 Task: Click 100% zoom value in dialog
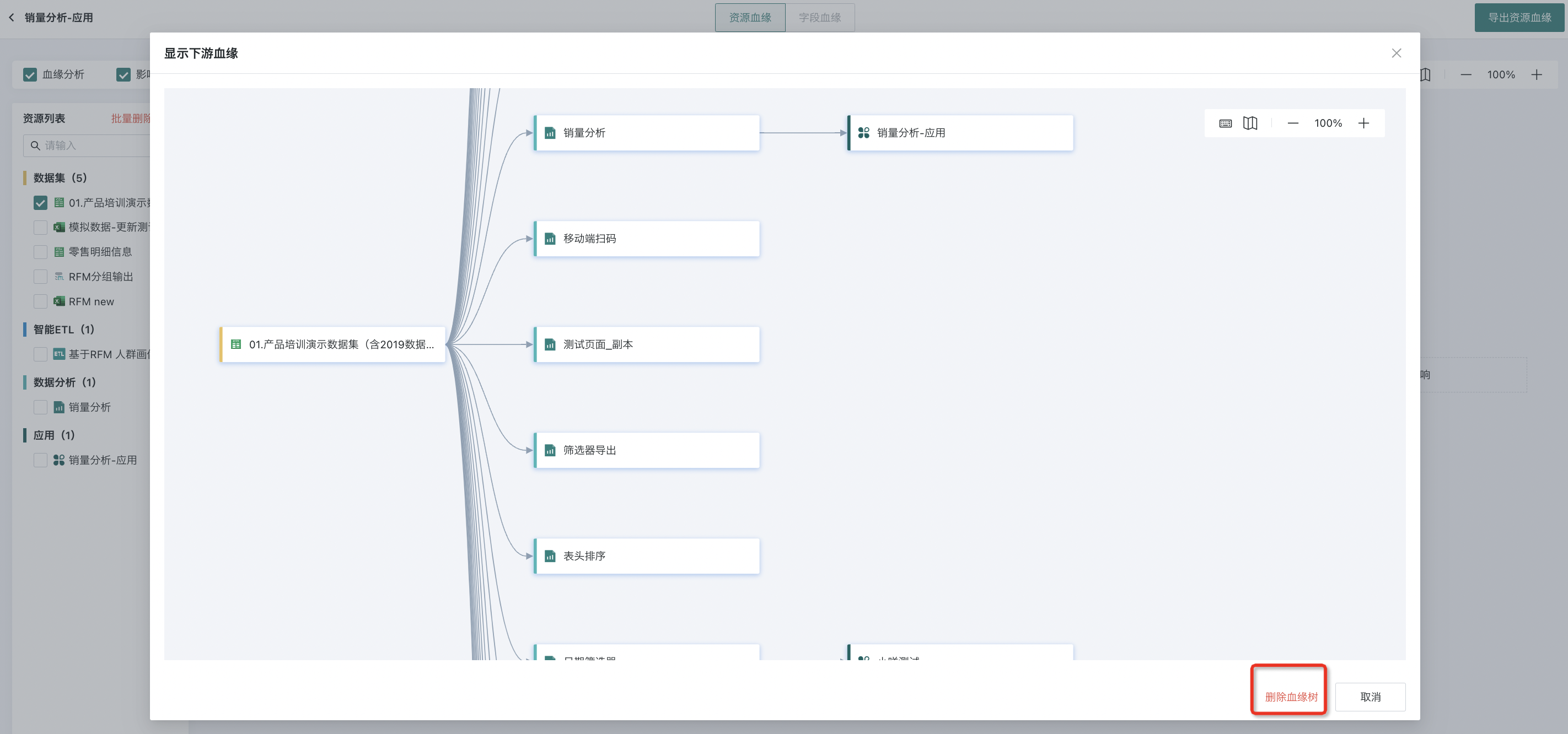(x=1328, y=123)
